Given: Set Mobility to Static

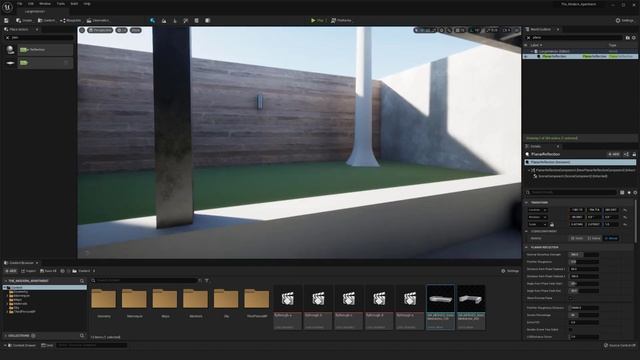Looking at the screenshot, I should [577, 238].
